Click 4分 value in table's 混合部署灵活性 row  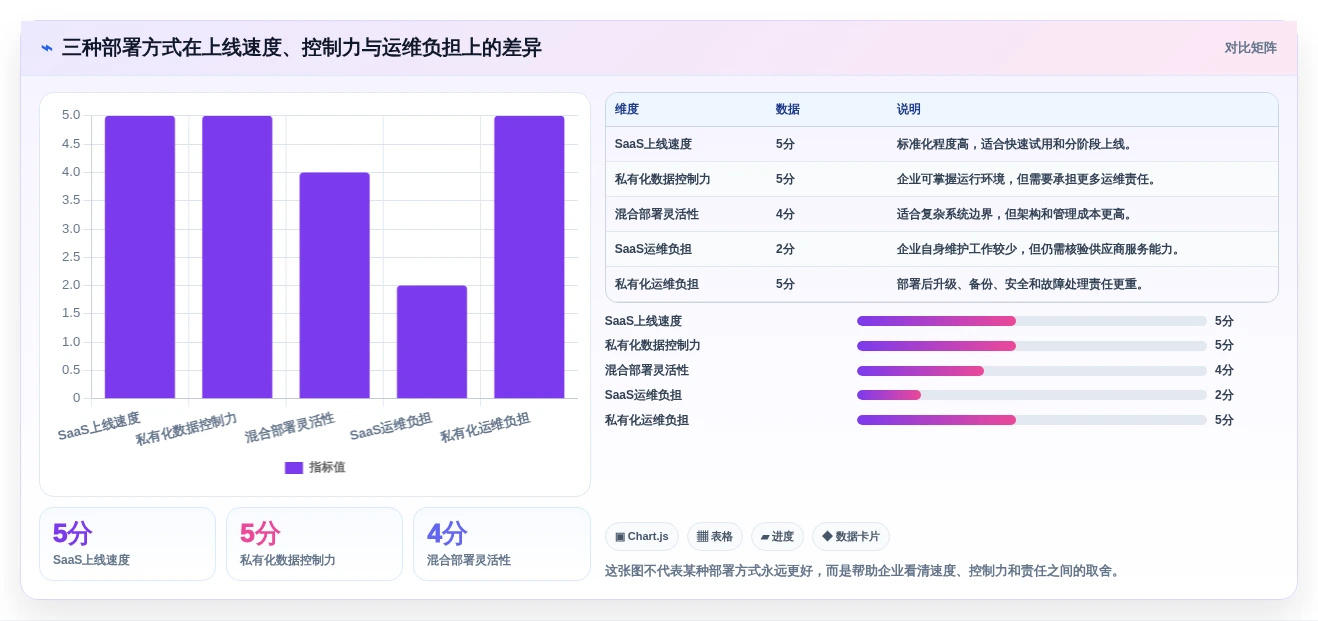[785, 214]
